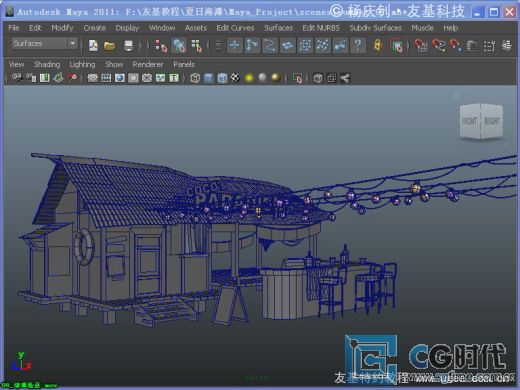Toggle the curves selection mask

point(270,45)
